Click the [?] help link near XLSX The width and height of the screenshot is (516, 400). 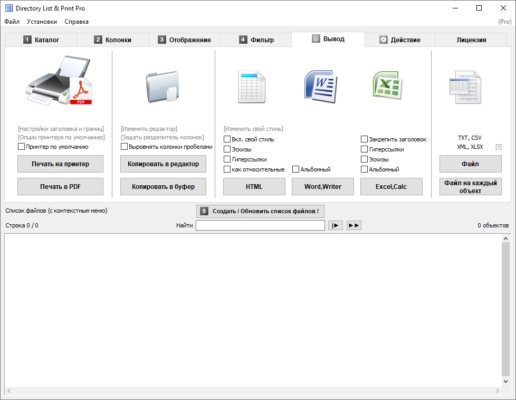click(498, 147)
